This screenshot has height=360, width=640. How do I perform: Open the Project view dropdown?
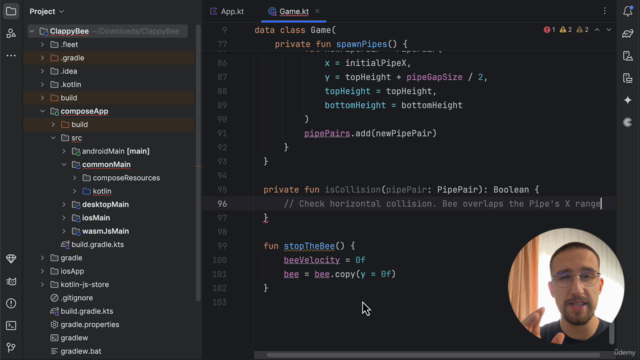[x=47, y=11]
